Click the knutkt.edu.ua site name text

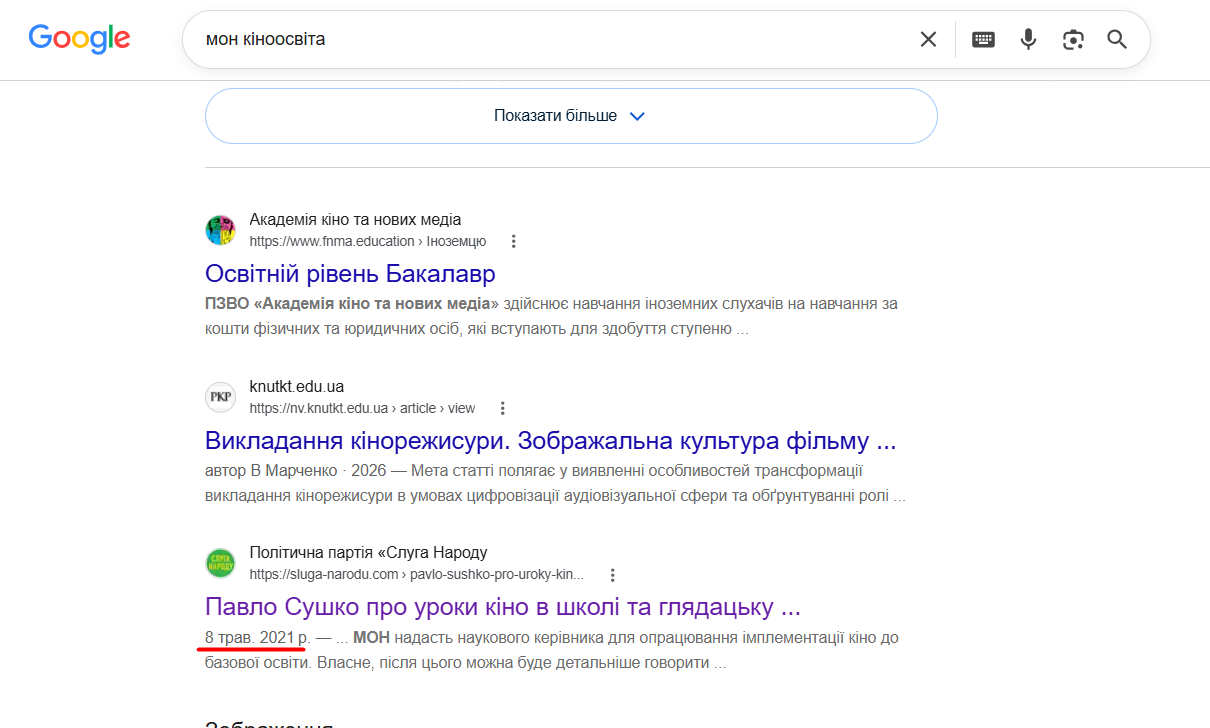click(296, 387)
